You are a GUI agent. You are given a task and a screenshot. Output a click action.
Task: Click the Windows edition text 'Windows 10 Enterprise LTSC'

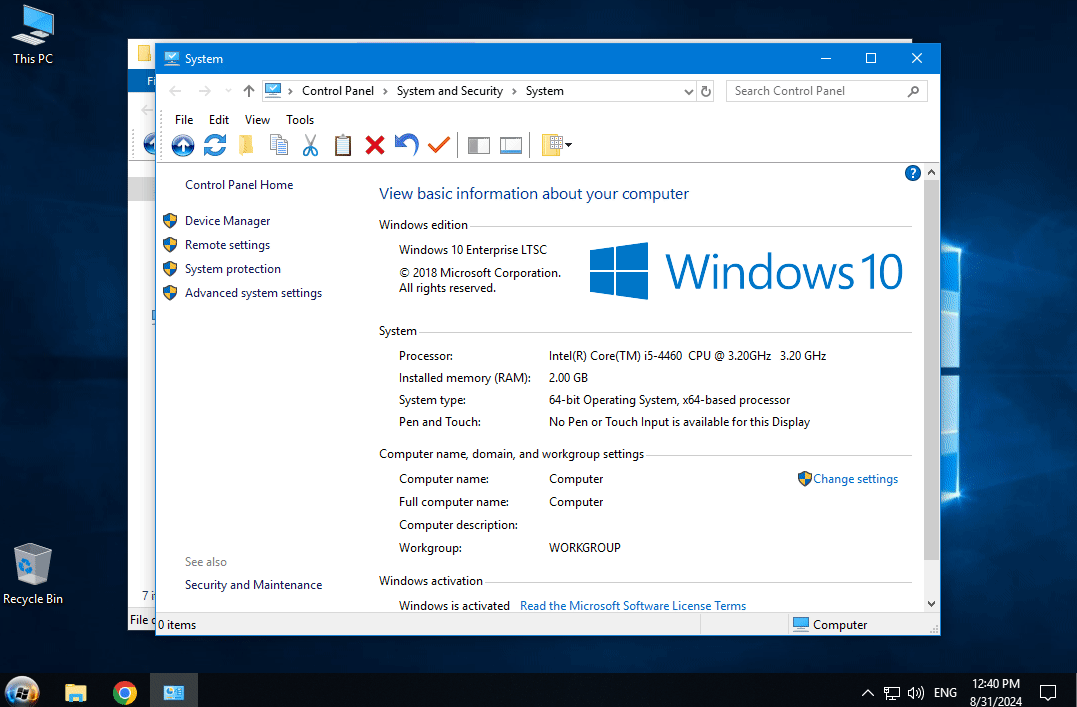click(473, 249)
